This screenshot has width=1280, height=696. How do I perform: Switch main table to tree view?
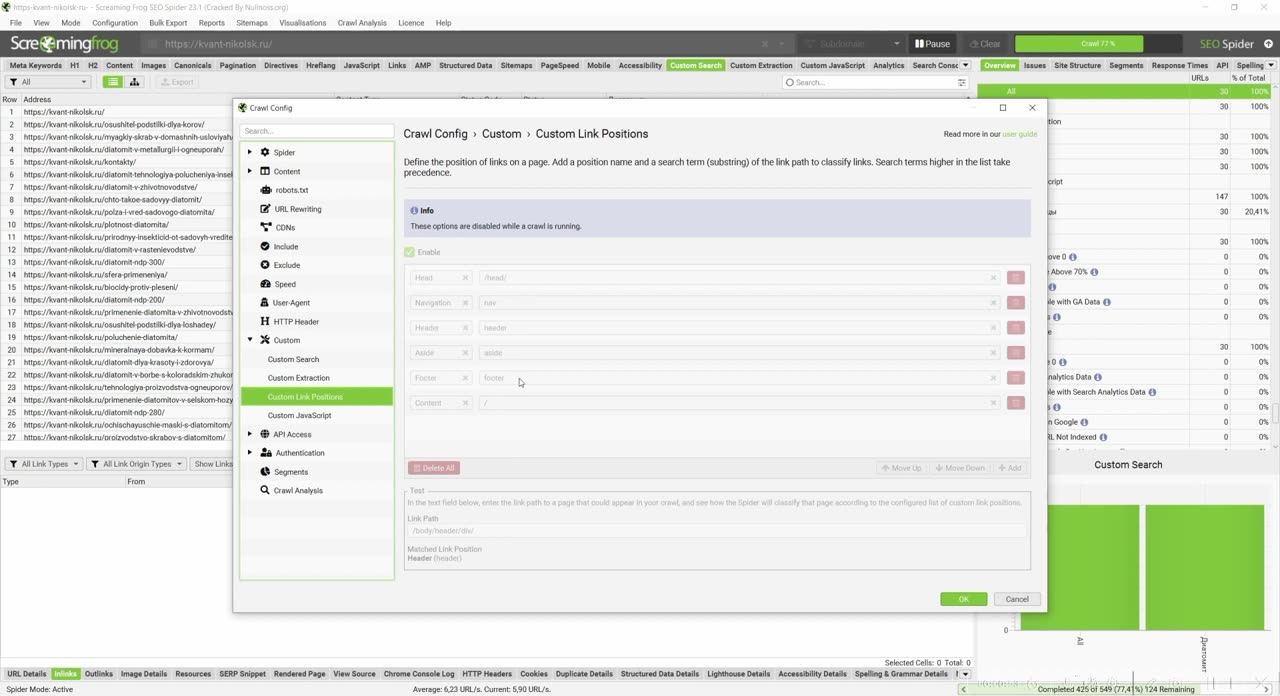pos(134,82)
